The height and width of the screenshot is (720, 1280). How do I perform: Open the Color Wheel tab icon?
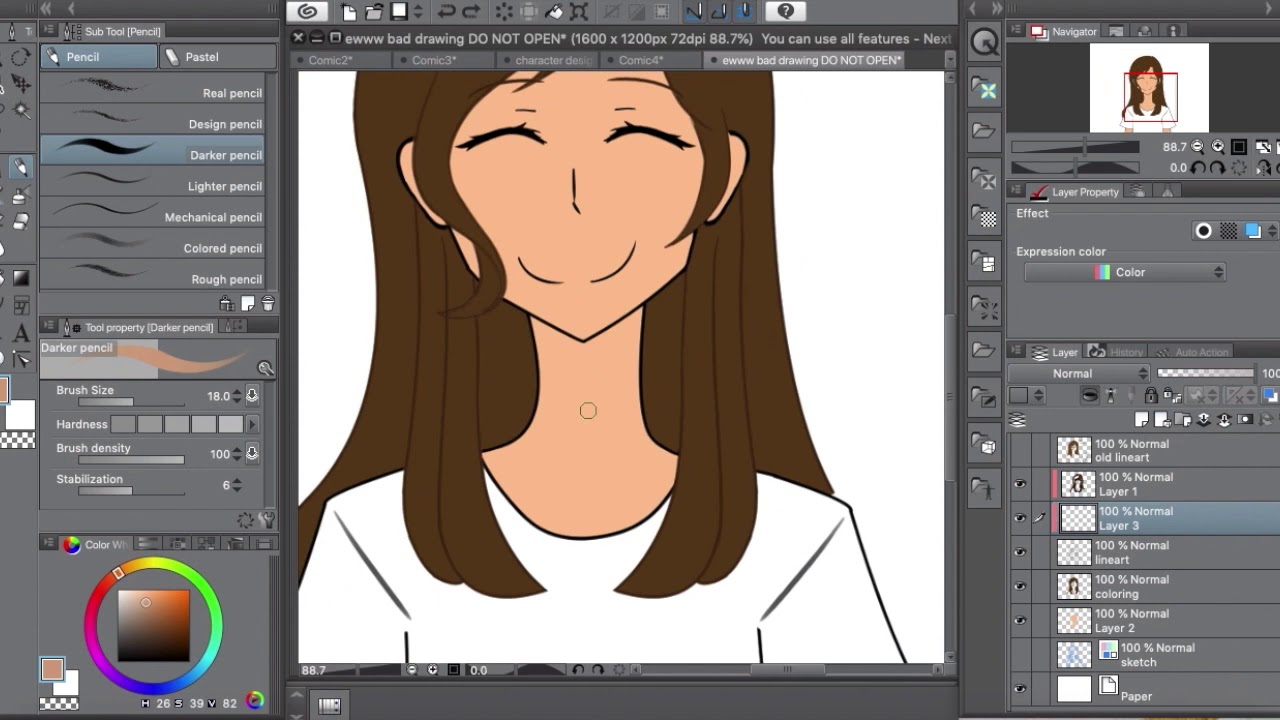[x=72, y=545]
